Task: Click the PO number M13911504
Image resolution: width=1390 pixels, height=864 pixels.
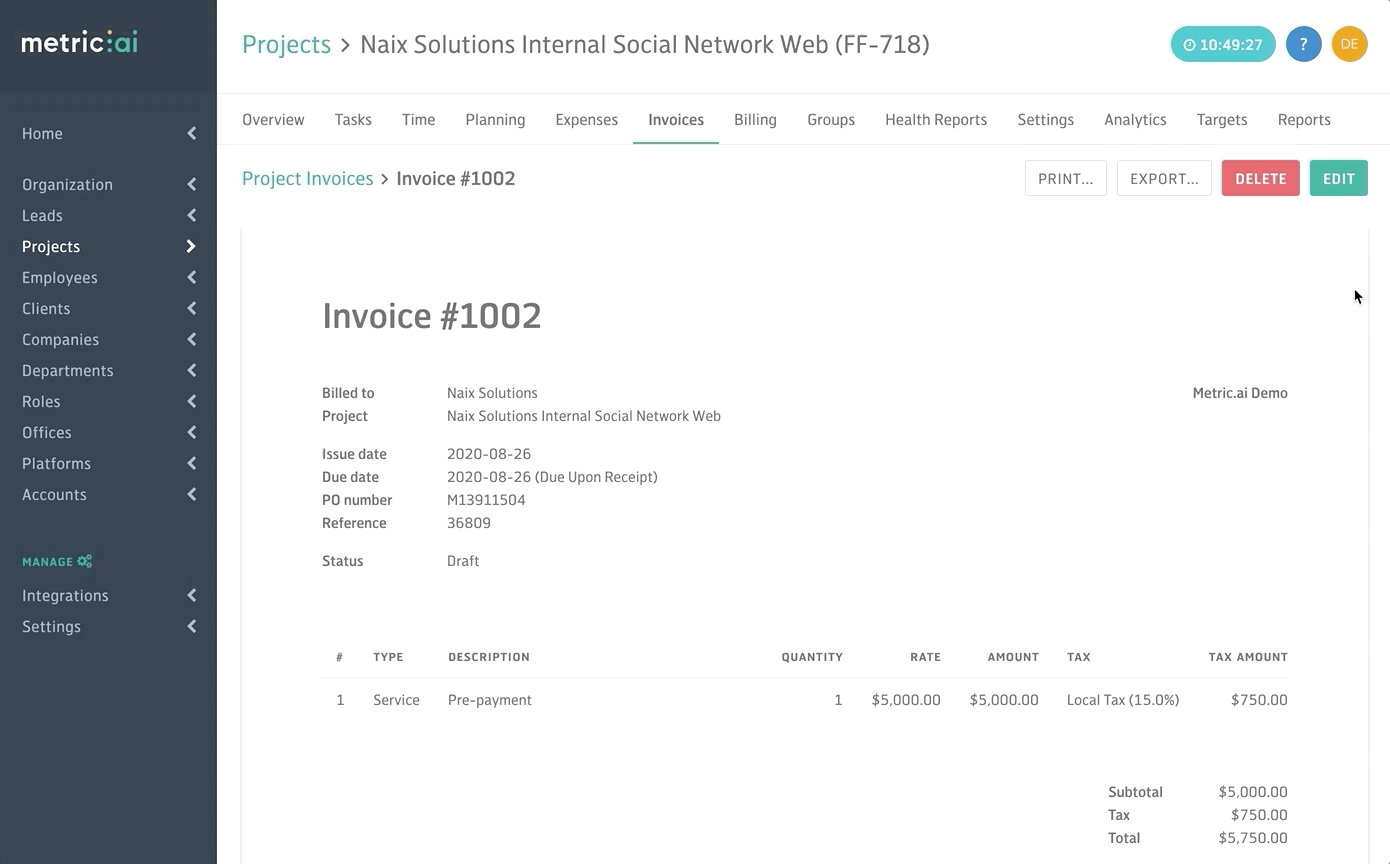Action: 486,500
